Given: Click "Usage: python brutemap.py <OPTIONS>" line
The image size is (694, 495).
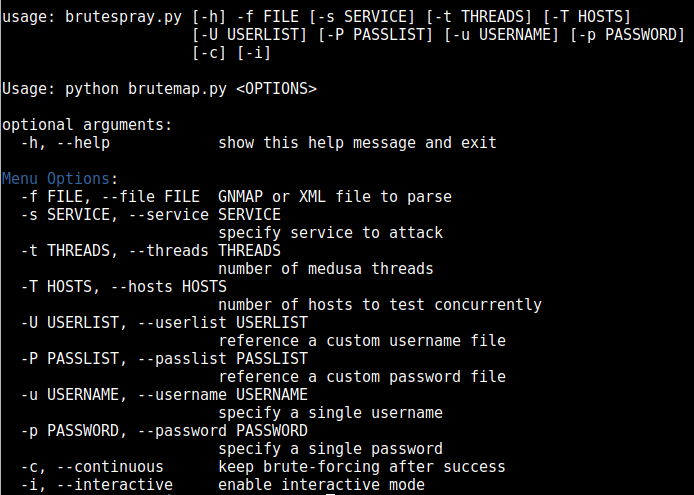Looking at the screenshot, I should pyautogui.click(x=159, y=89).
